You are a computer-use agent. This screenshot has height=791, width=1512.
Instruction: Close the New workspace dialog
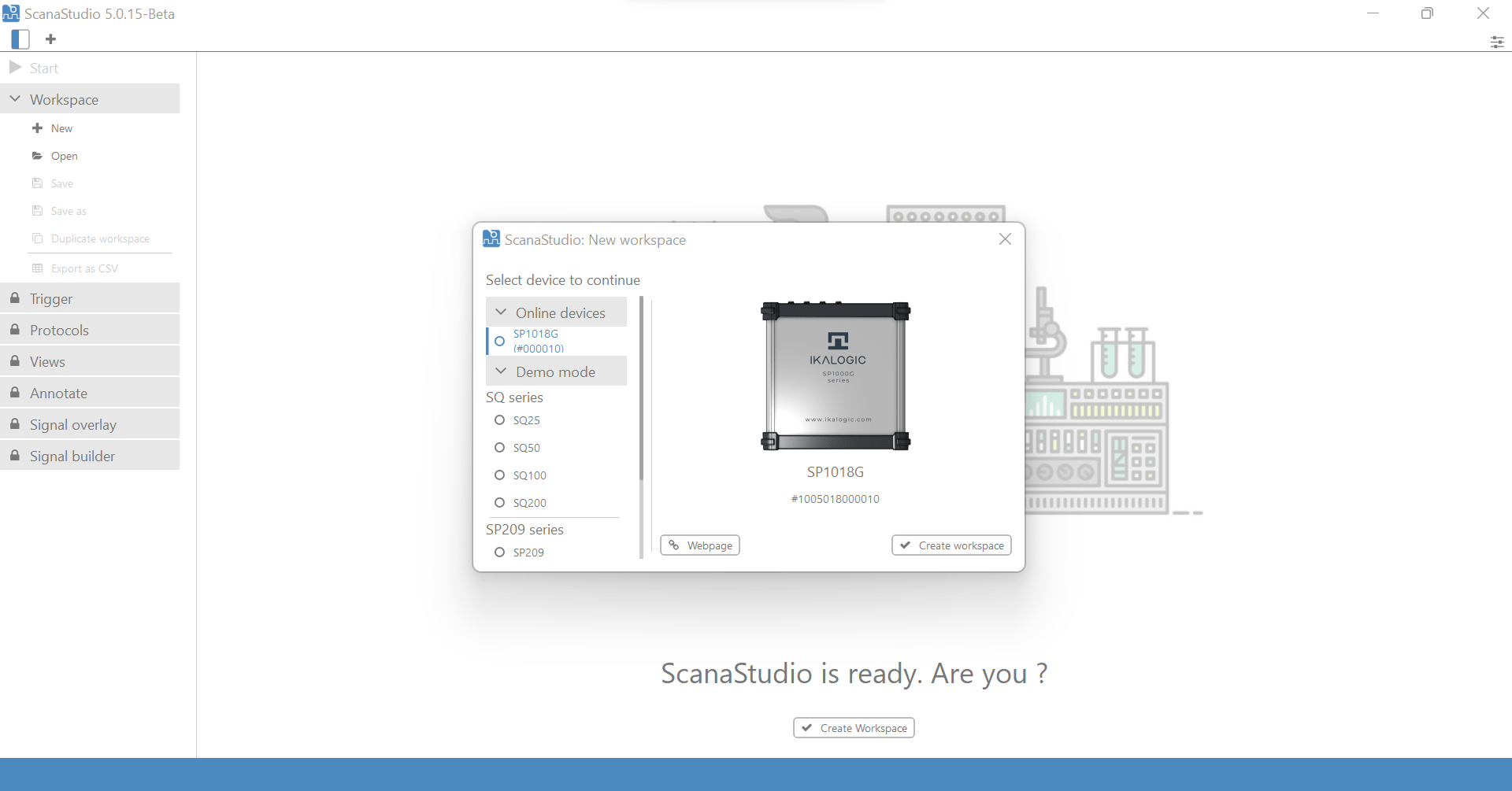point(1005,239)
